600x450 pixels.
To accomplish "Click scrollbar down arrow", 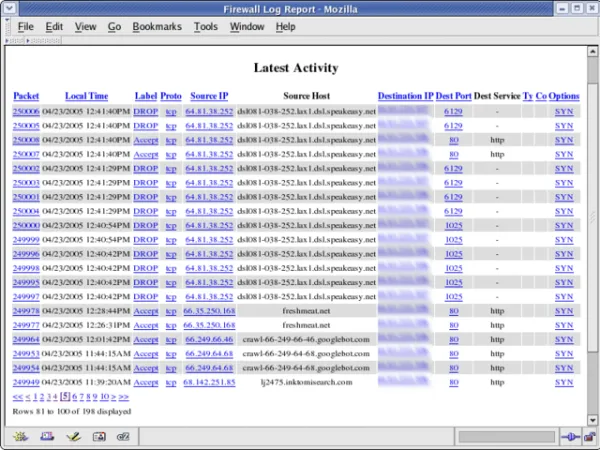I will coord(592,420).
